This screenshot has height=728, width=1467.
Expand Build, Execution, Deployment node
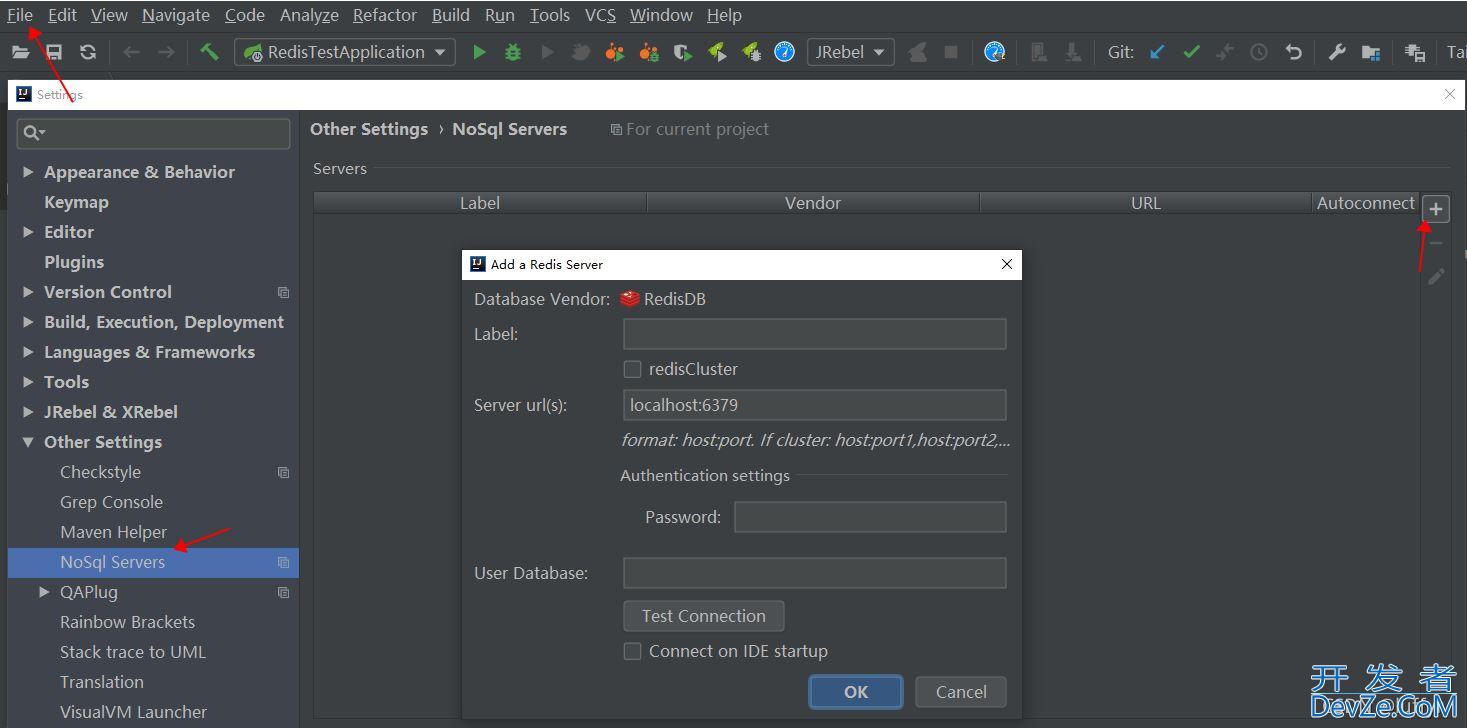[x=28, y=322]
